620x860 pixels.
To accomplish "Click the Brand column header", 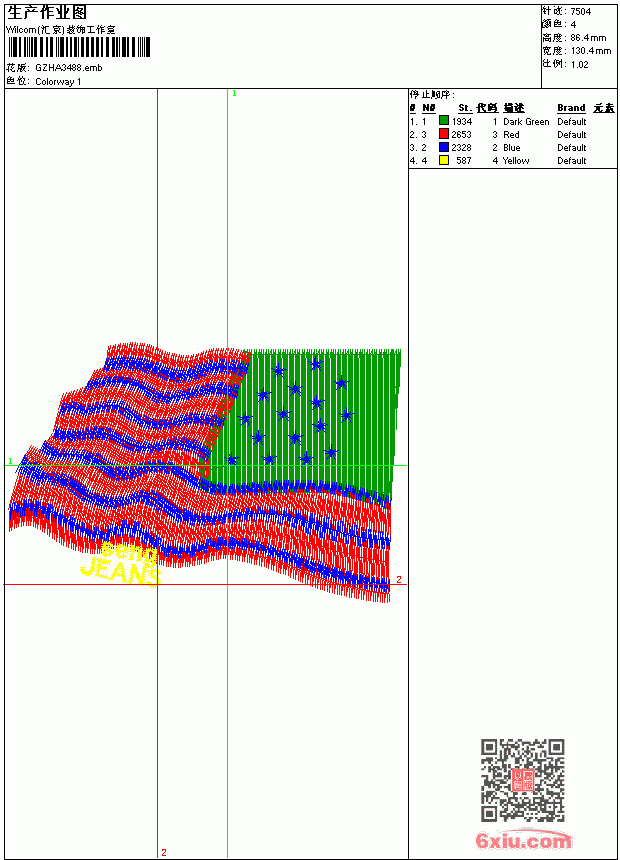I will (571, 108).
